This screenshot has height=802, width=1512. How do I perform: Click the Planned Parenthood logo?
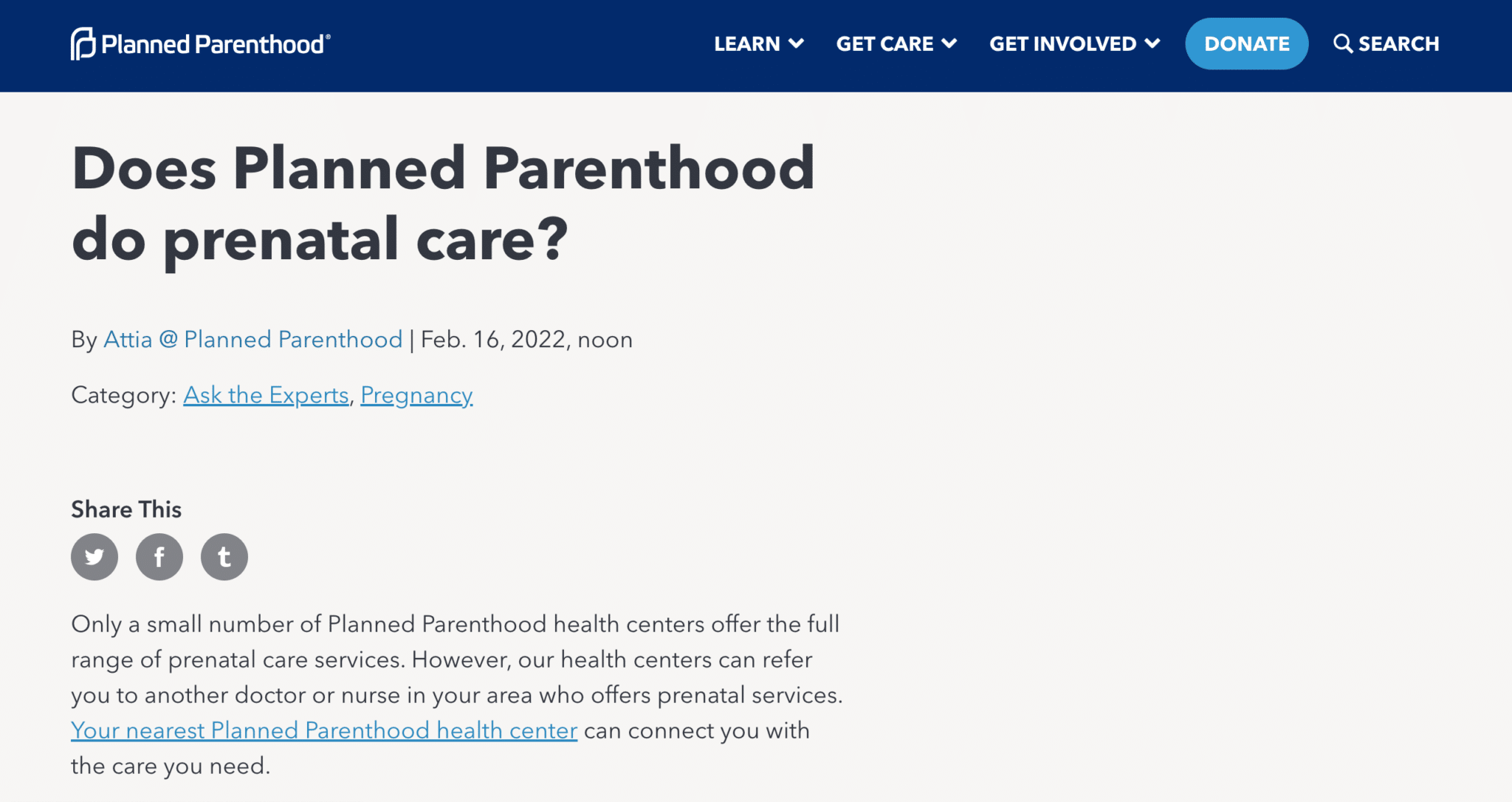[x=199, y=44]
